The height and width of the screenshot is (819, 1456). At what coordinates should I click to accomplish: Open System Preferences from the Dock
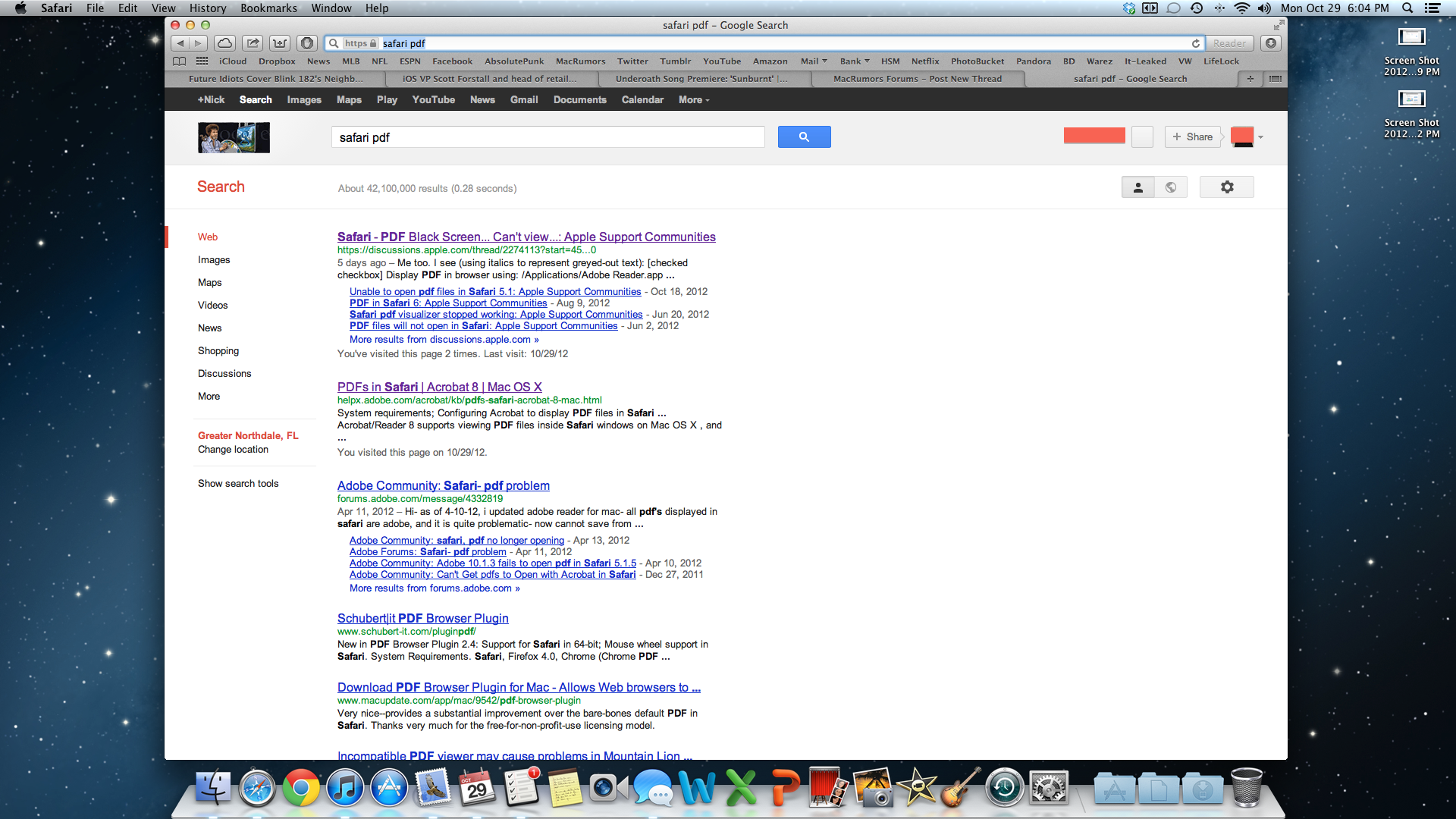click(1049, 789)
